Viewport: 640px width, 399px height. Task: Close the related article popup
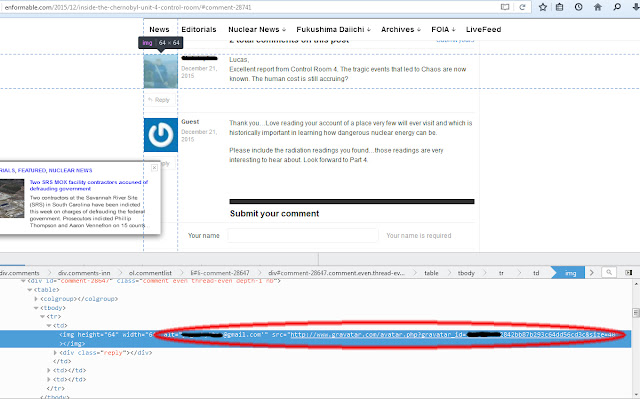(x=154, y=168)
